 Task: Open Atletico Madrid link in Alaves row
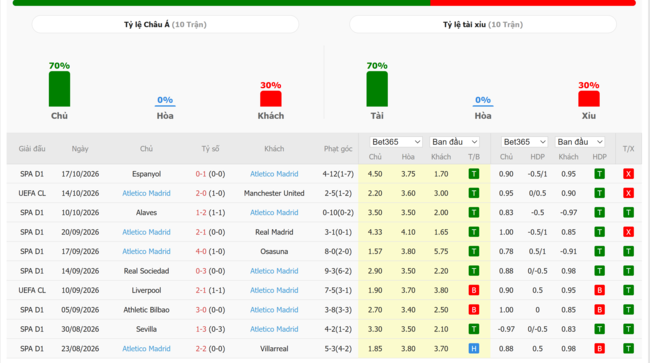[x=274, y=213]
